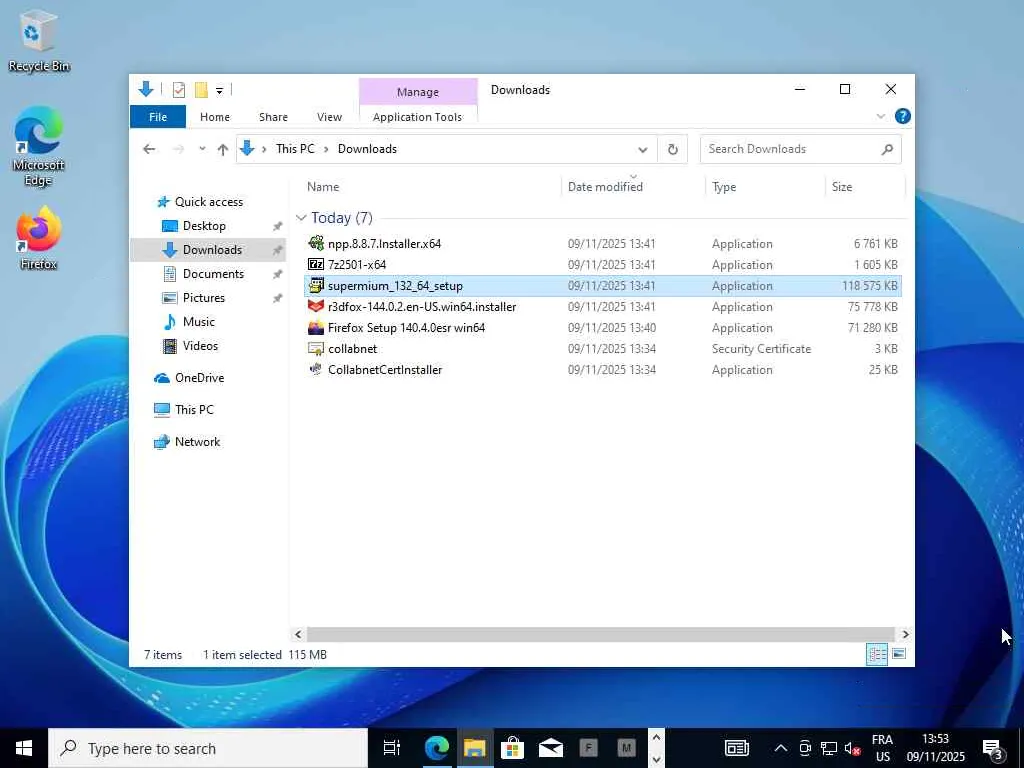Click the 118 575 KB size cell

[x=869, y=285]
